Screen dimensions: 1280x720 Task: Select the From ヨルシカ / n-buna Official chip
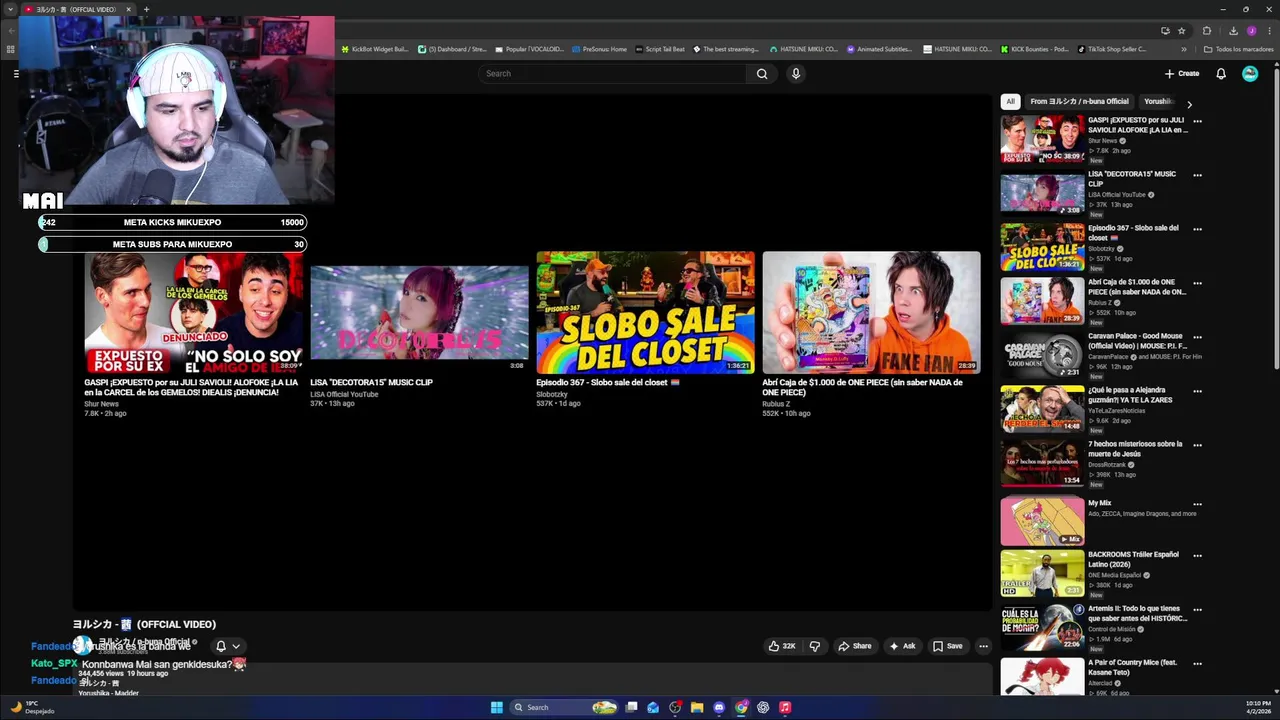coord(1079,101)
